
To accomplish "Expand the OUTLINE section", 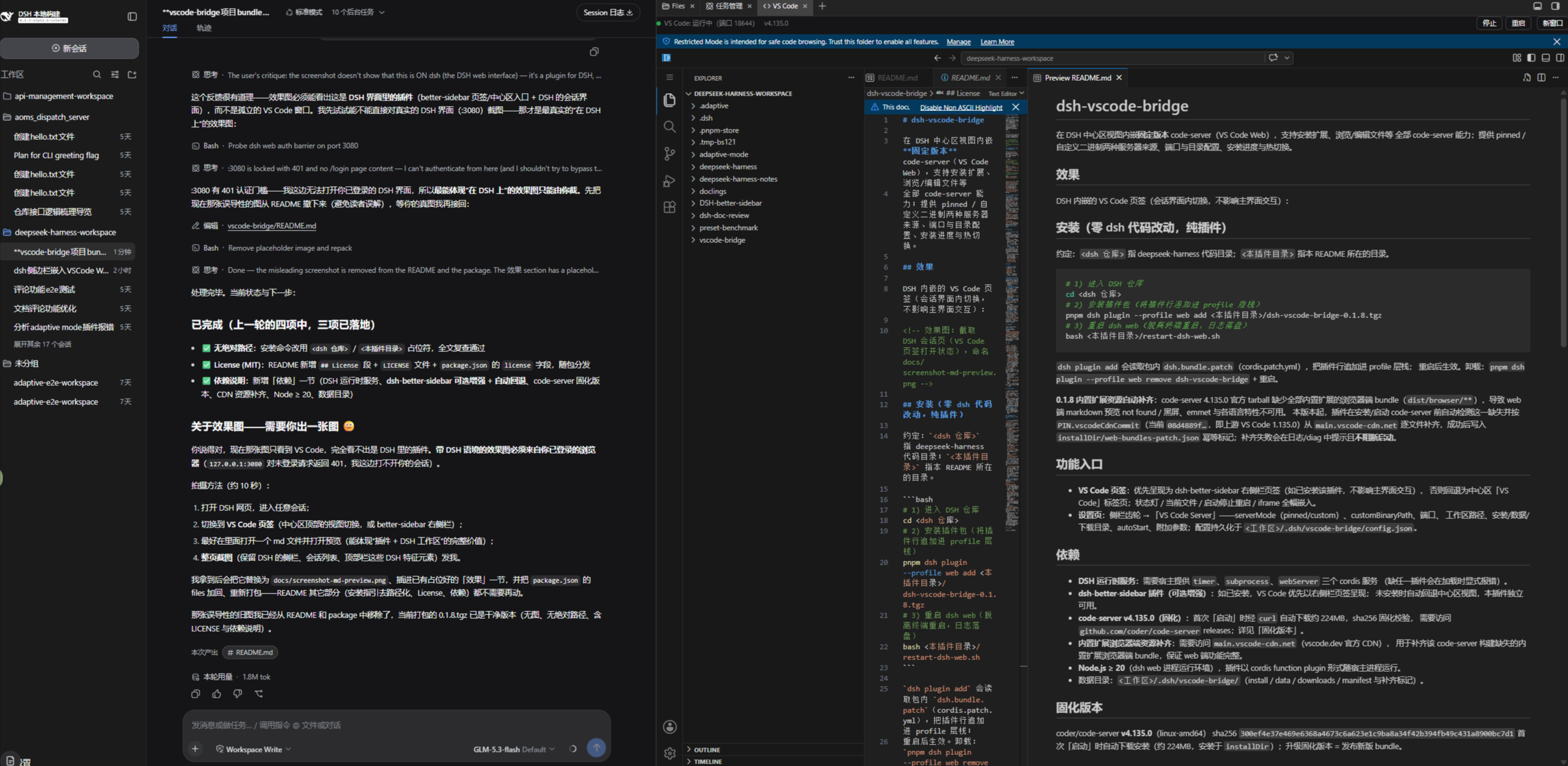I will click(x=707, y=750).
